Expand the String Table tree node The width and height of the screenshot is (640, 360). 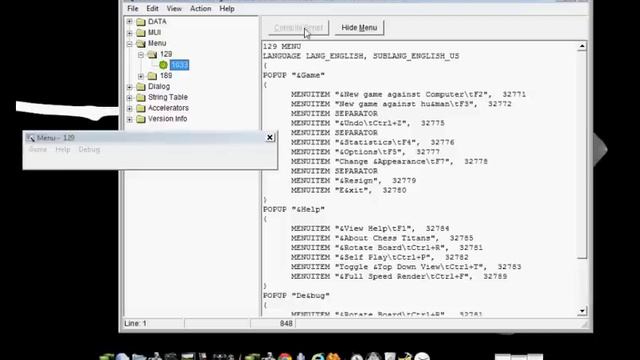(129, 97)
